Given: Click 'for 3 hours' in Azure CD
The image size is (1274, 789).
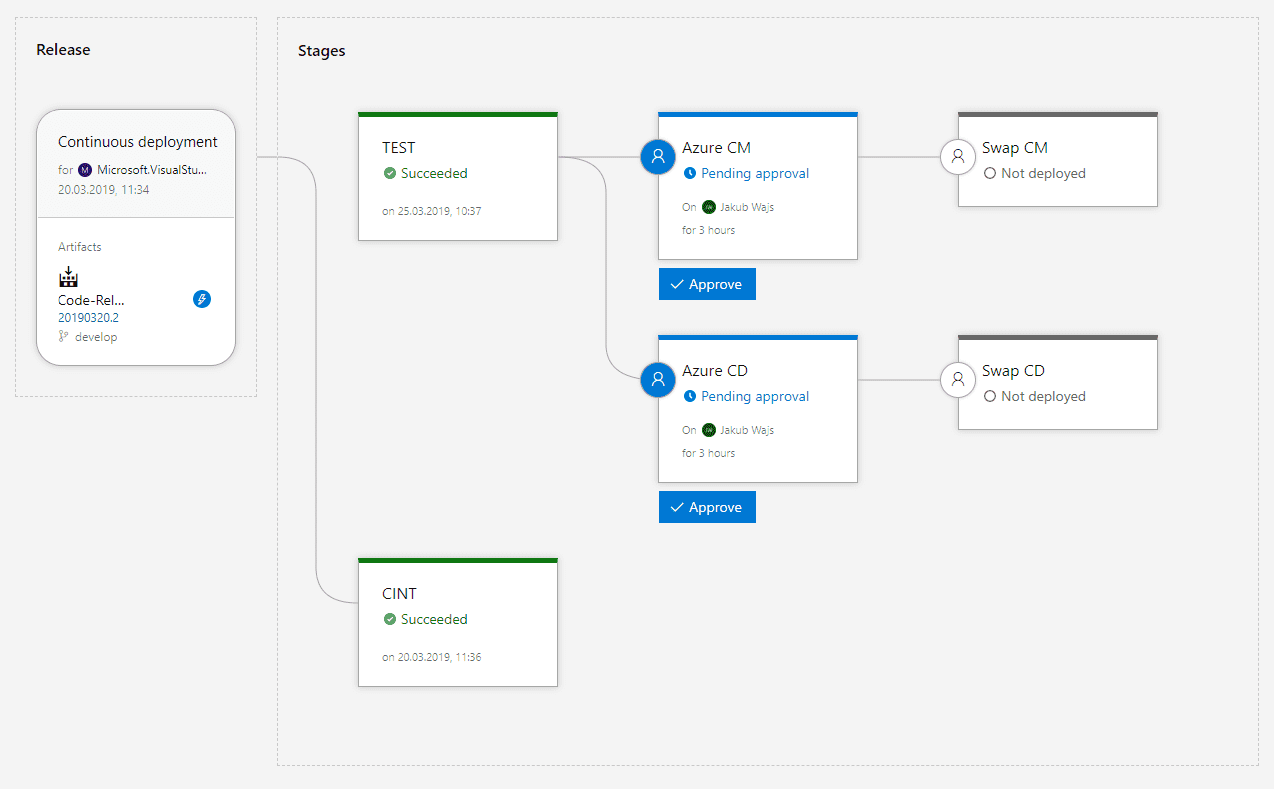Looking at the screenshot, I should tap(708, 453).
